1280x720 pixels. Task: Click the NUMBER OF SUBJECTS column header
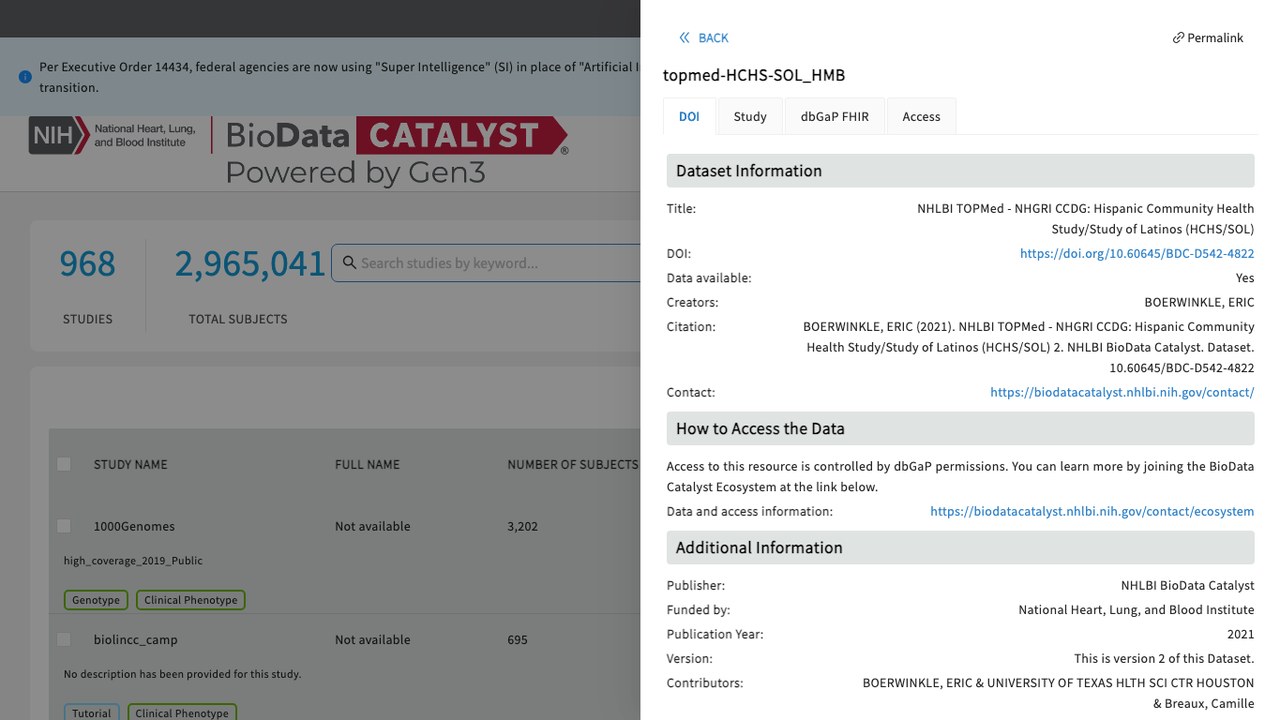572,465
